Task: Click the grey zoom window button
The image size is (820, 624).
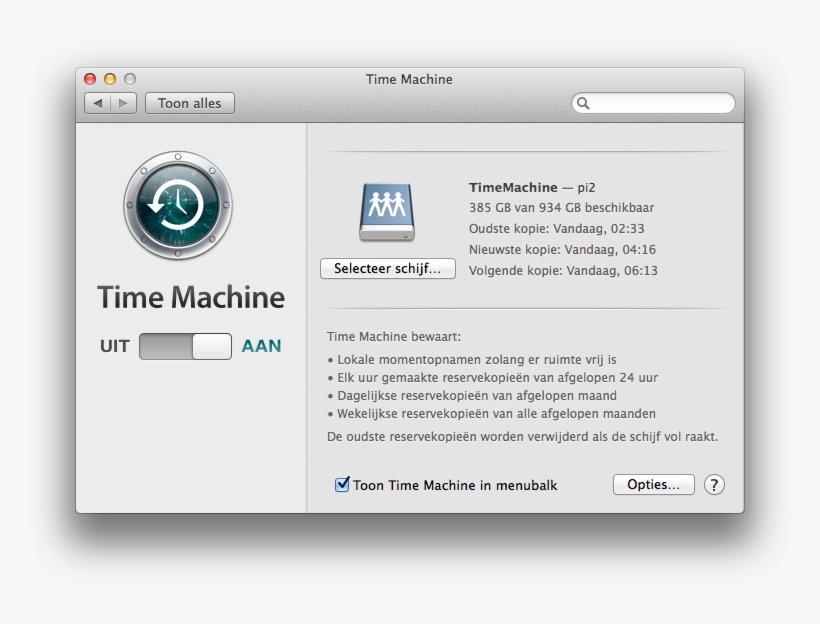Action: click(x=129, y=79)
